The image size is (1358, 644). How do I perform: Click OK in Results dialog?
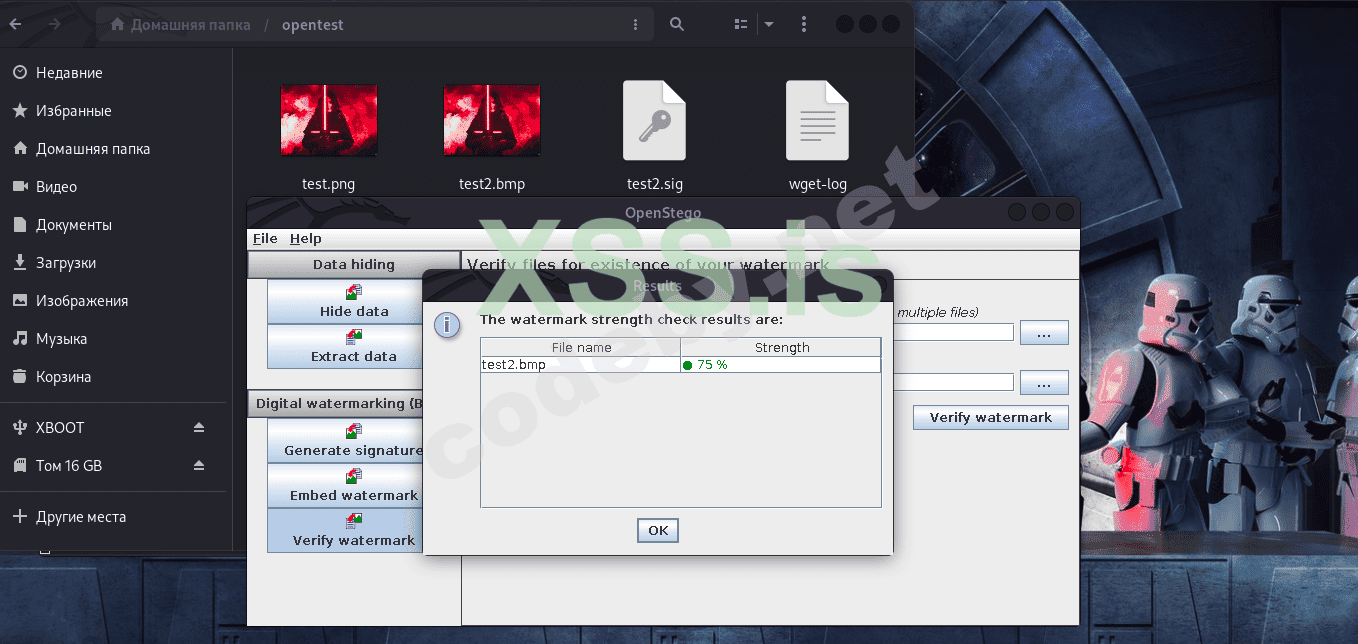[x=658, y=531]
